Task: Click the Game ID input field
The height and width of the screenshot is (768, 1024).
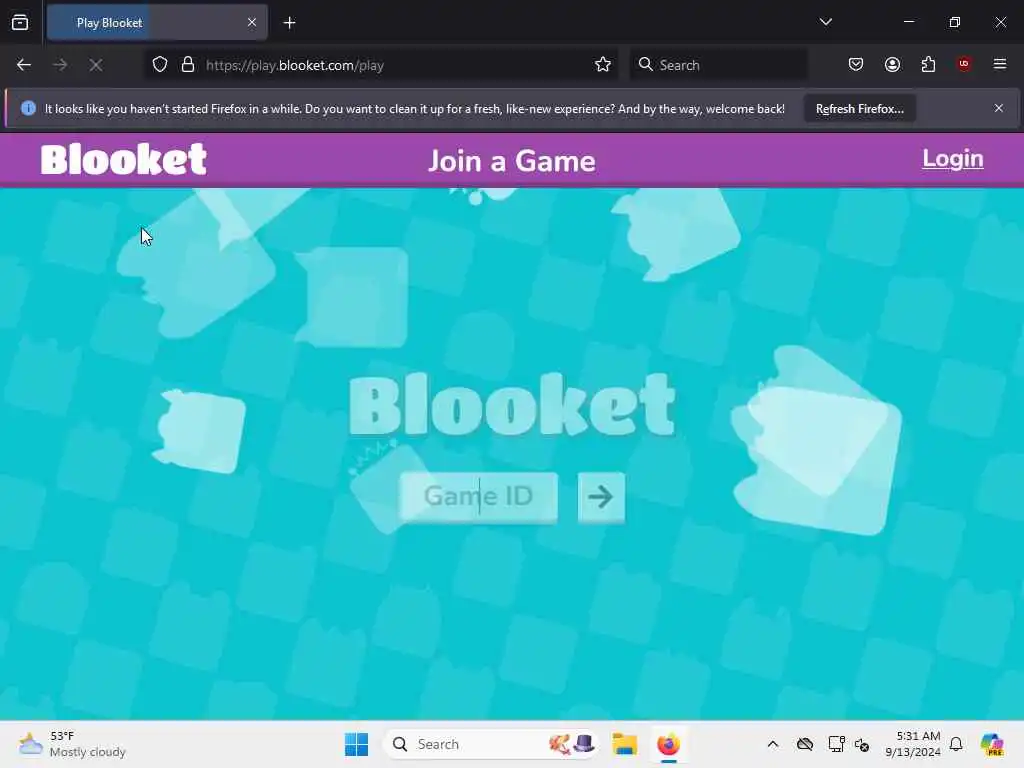Action: 479,497
